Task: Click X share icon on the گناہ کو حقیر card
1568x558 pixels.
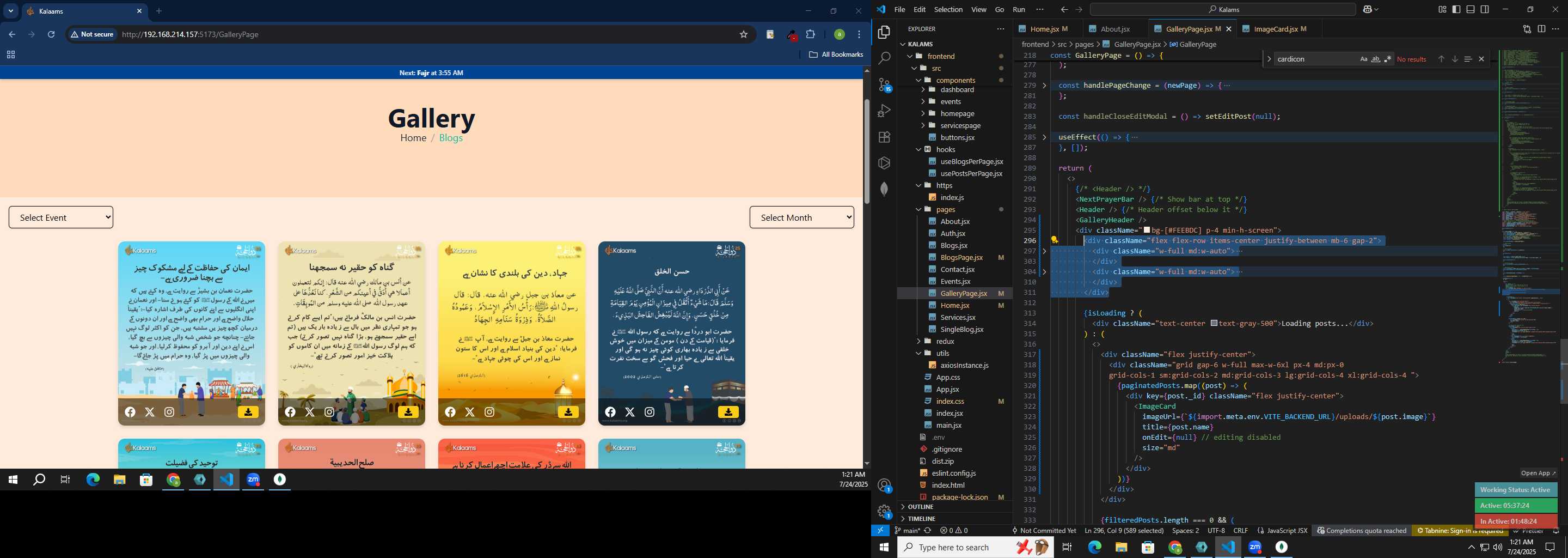Action: coord(310,412)
